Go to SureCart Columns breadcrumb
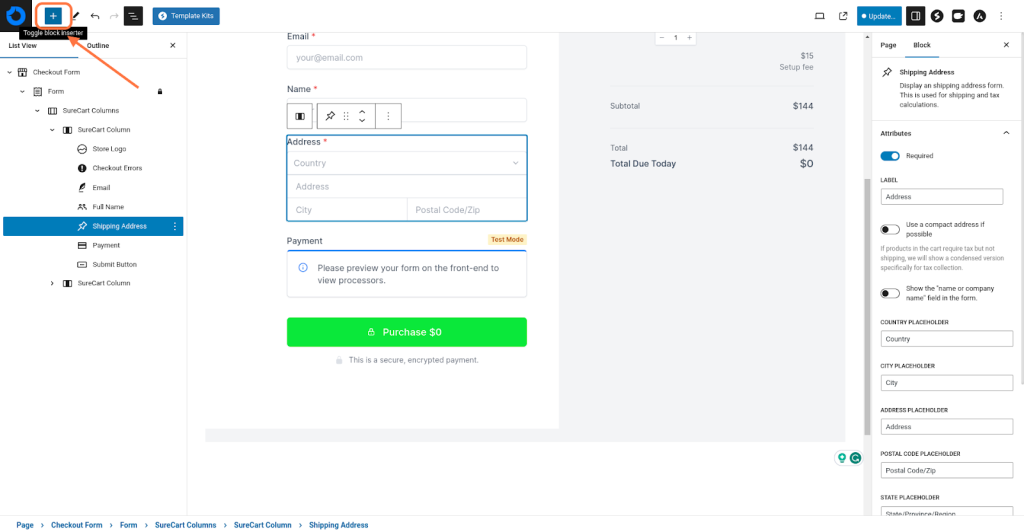Viewport: 1024px width, 532px height. coord(185,525)
